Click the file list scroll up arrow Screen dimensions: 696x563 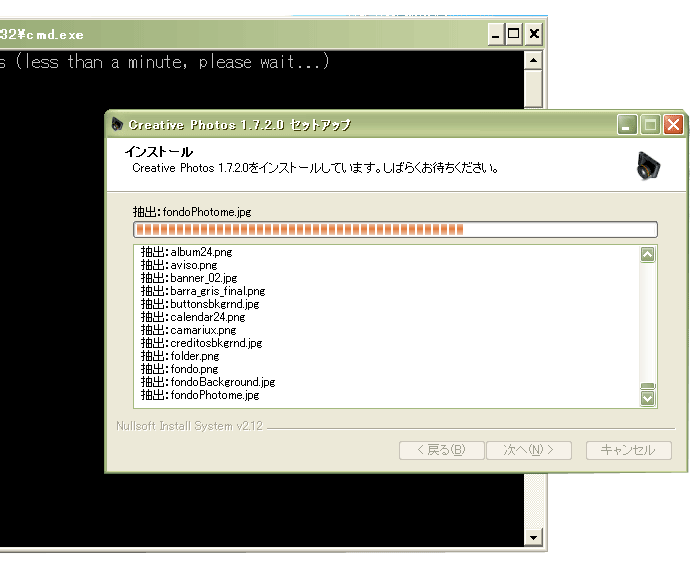tap(648, 254)
